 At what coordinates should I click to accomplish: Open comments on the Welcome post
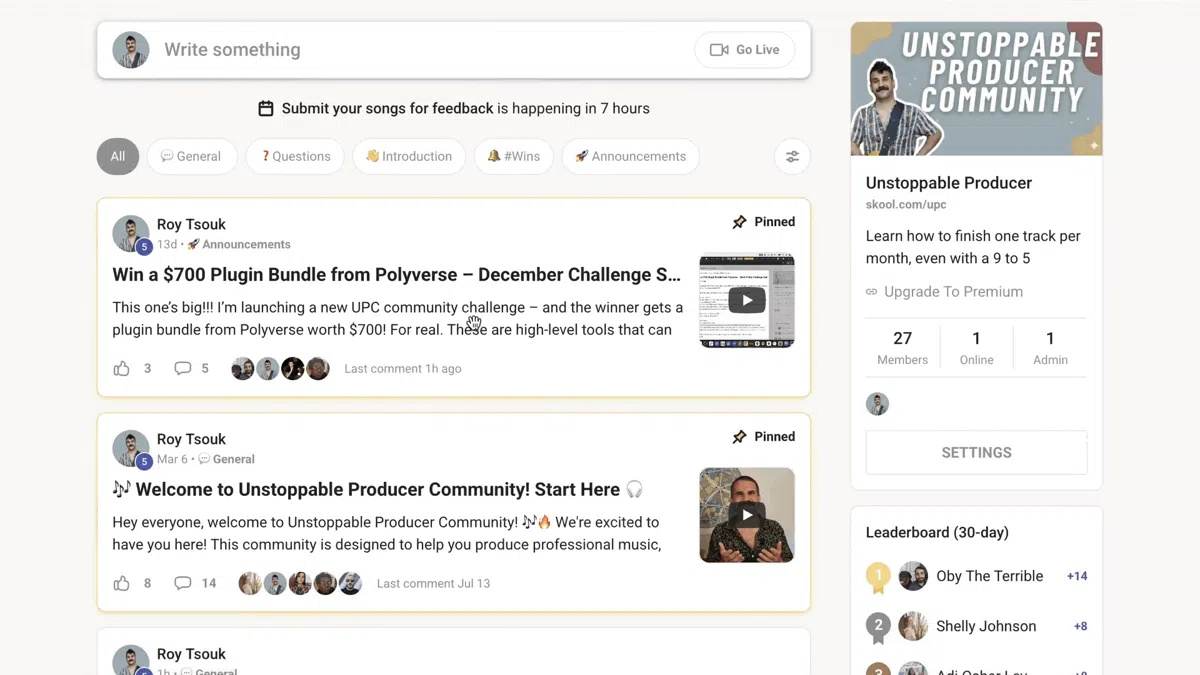[x=183, y=583]
